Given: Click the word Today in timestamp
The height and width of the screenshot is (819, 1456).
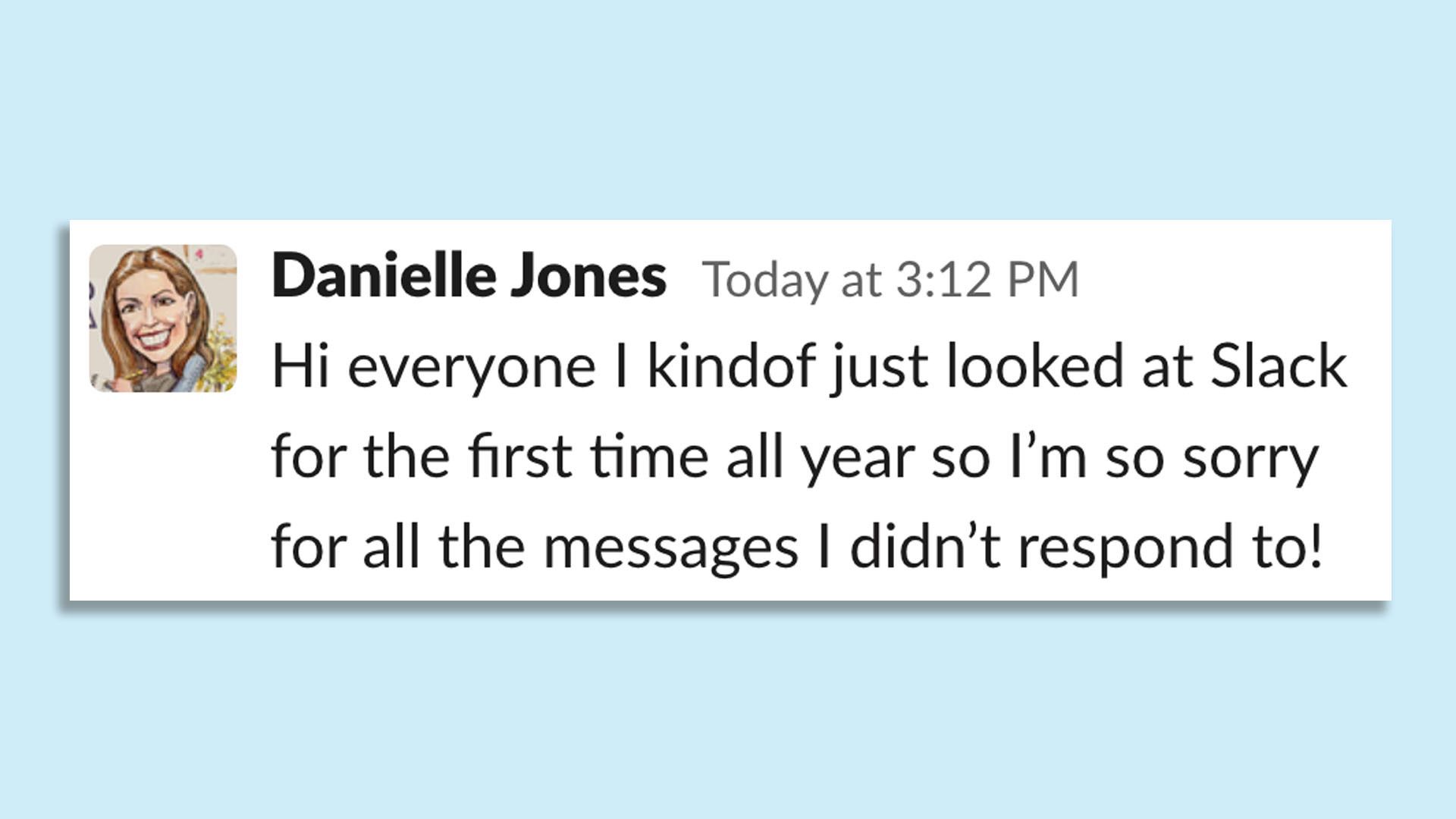Looking at the screenshot, I should (765, 280).
